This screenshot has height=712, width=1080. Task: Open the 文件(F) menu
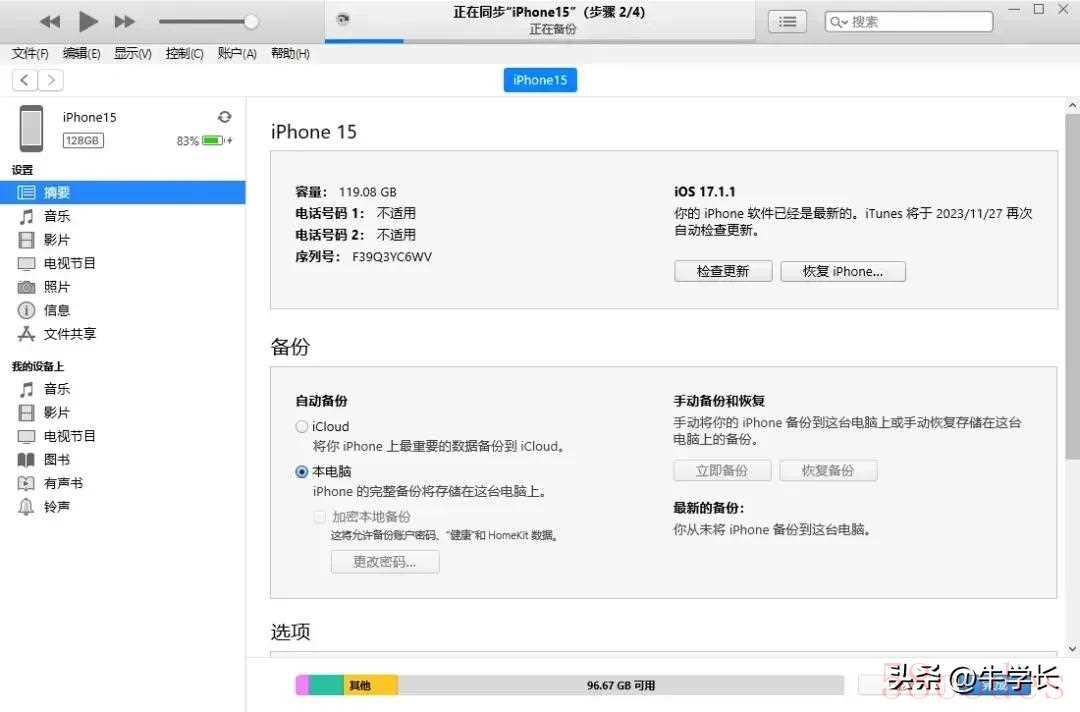tap(30, 54)
